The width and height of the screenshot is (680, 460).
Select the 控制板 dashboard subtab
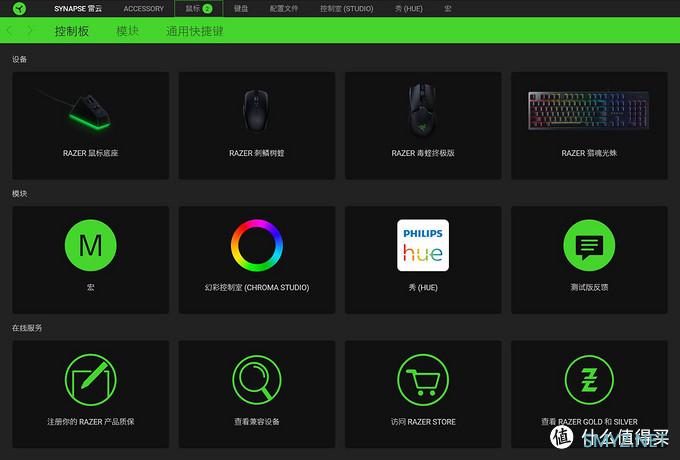72,31
